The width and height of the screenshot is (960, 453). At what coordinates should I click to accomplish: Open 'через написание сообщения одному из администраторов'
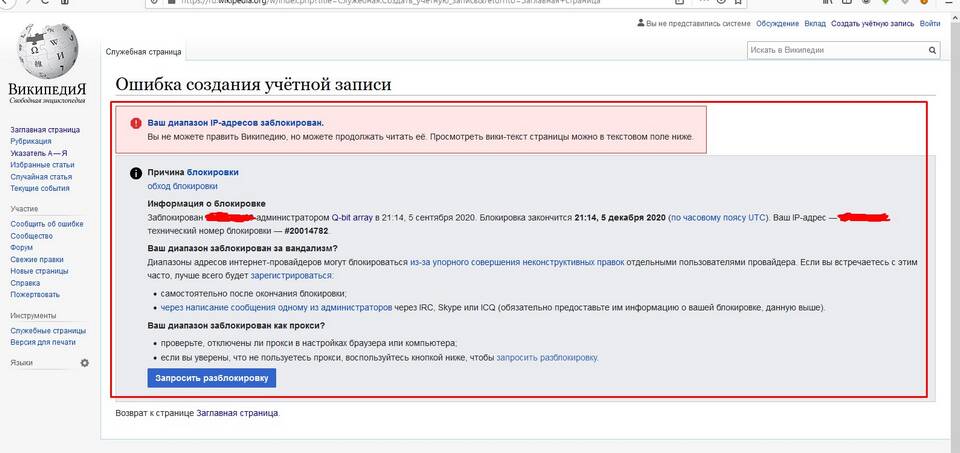click(x=276, y=307)
